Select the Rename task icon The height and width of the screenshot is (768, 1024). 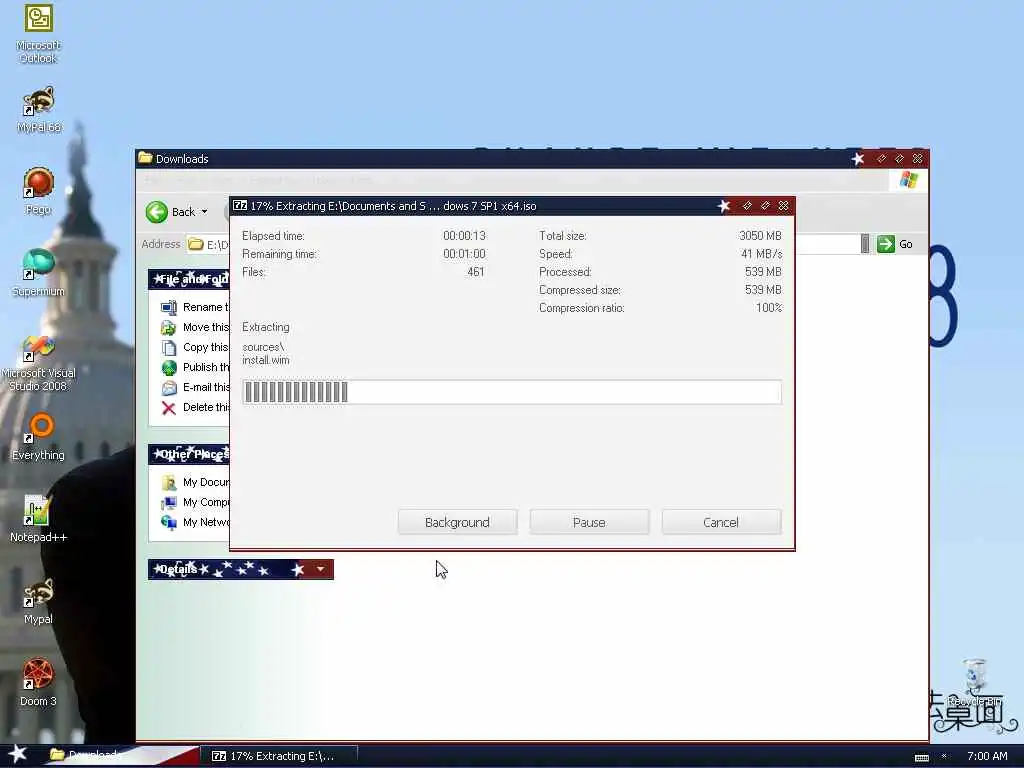click(x=168, y=308)
